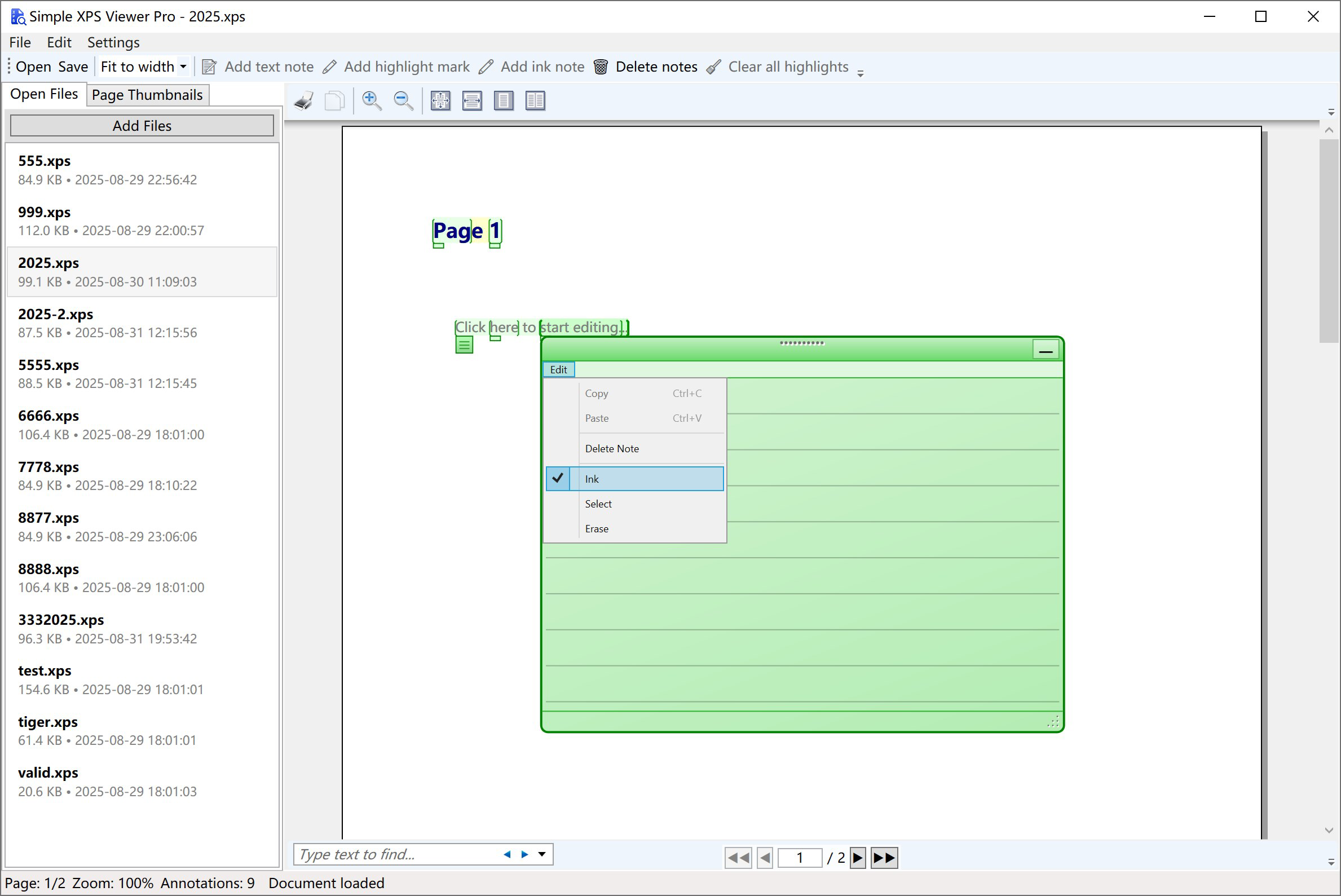Select valid.xps in file list
This screenshot has width=1341, height=896.
[142, 782]
